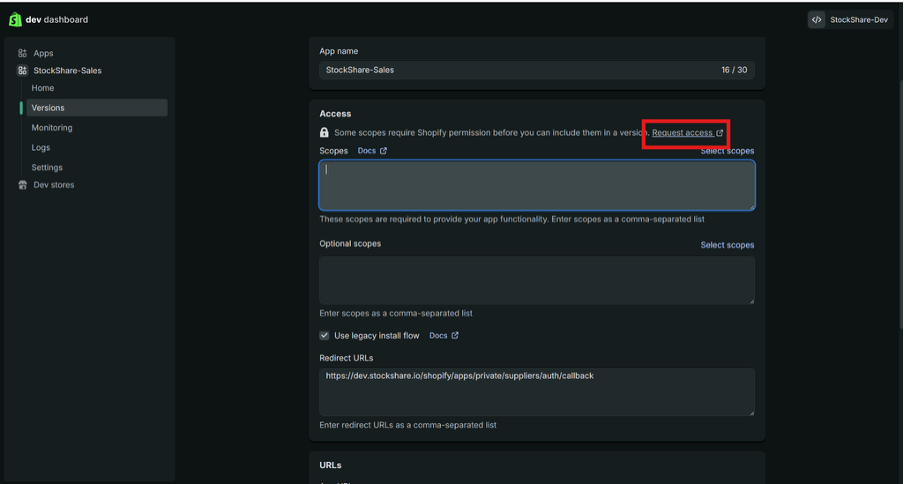Click the App name label
Viewport: 904px width, 484px height.
(338, 51)
